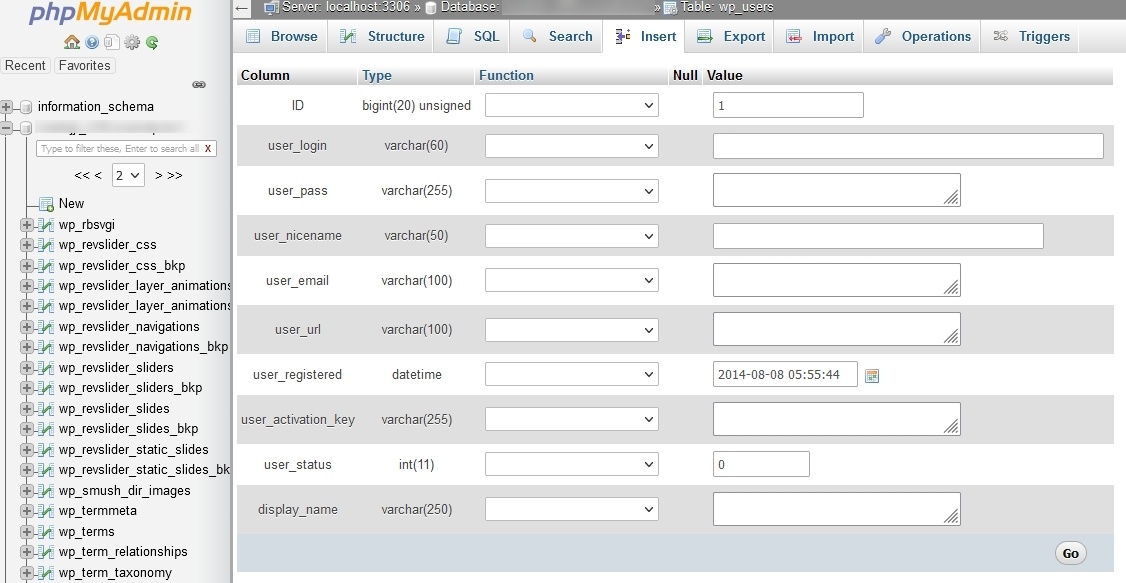
Task: Open the Favorites tables button
Action: click(x=85, y=65)
